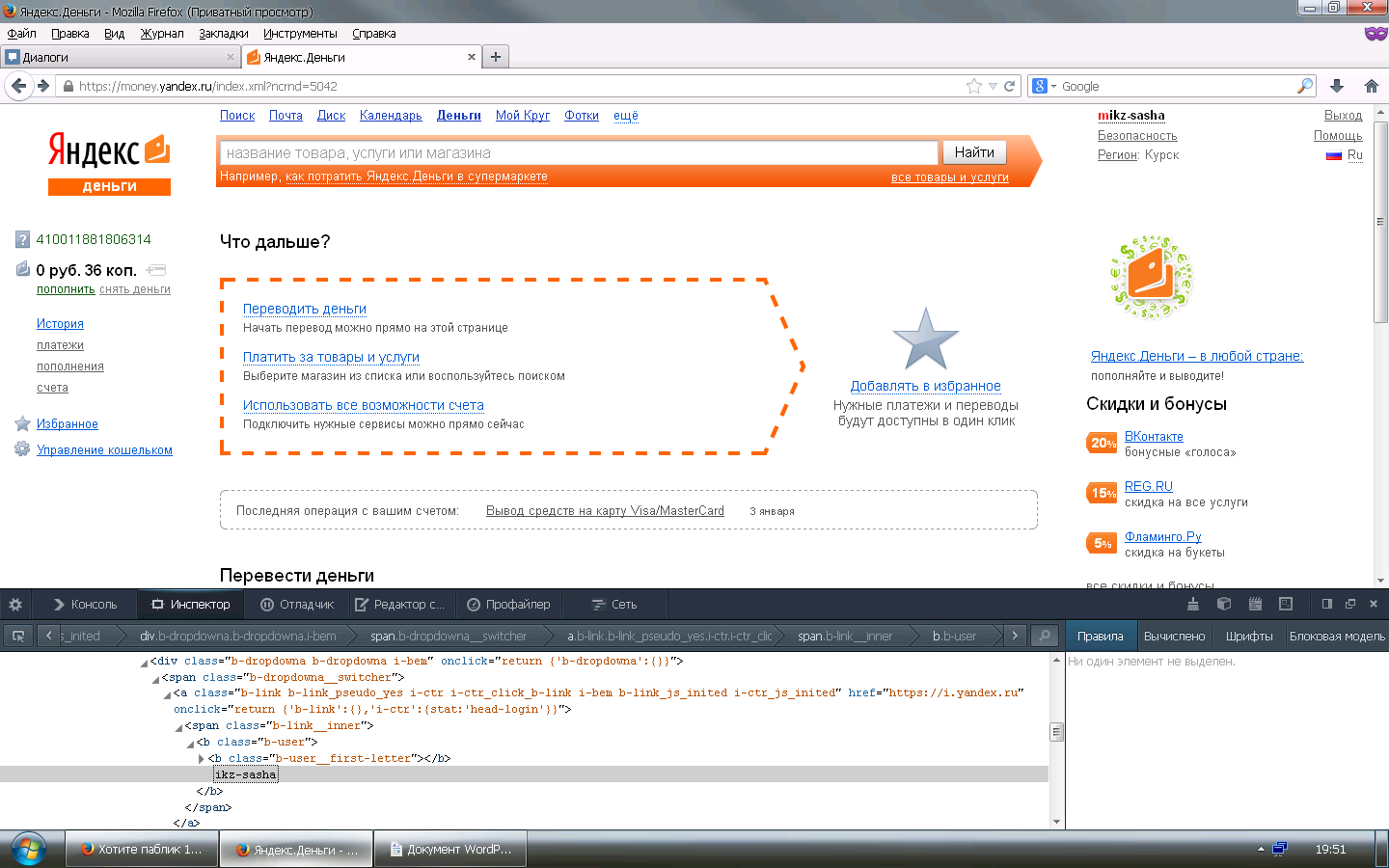The height and width of the screenshot is (868, 1389).
Task: Click the question mark beside the account number
Action: 23,239
